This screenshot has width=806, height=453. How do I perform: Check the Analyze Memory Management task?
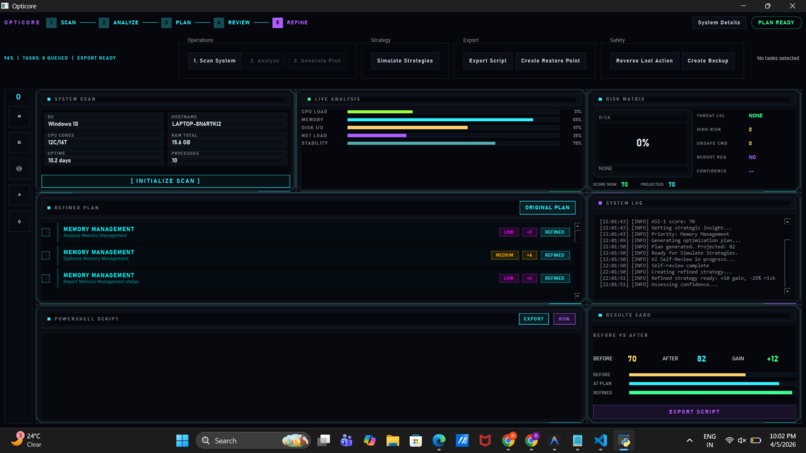tap(46, 232)
